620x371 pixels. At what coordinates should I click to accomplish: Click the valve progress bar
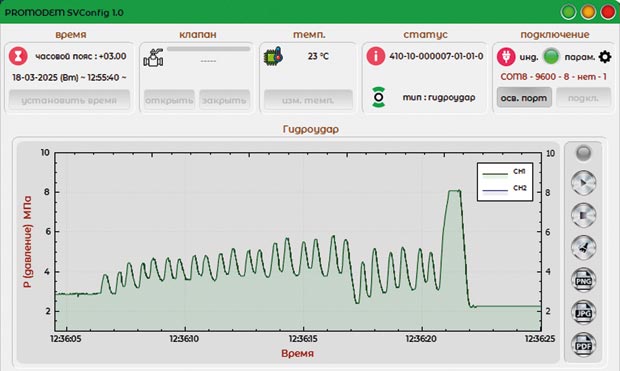[209, 49]
